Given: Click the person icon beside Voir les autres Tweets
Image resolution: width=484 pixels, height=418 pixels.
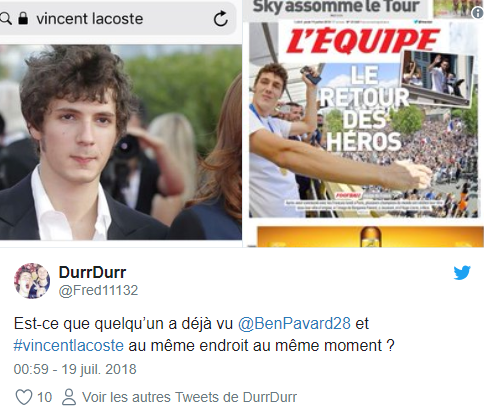Looking at the screenshot, I should (69, 397).
